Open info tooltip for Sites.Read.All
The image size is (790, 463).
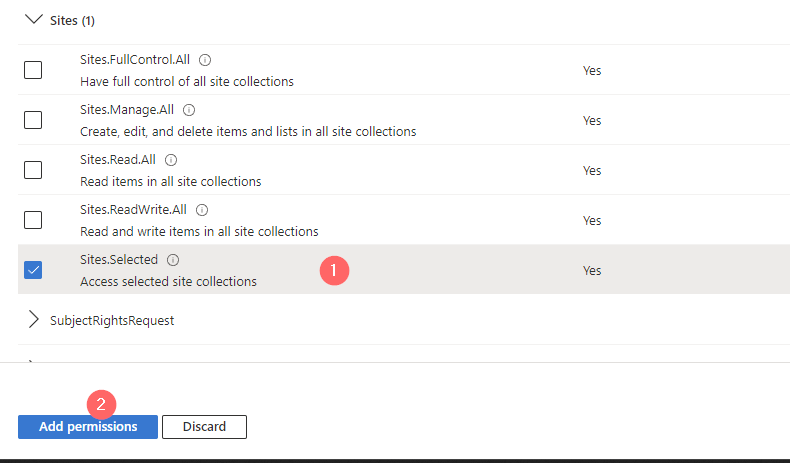(x=171, y=160)
